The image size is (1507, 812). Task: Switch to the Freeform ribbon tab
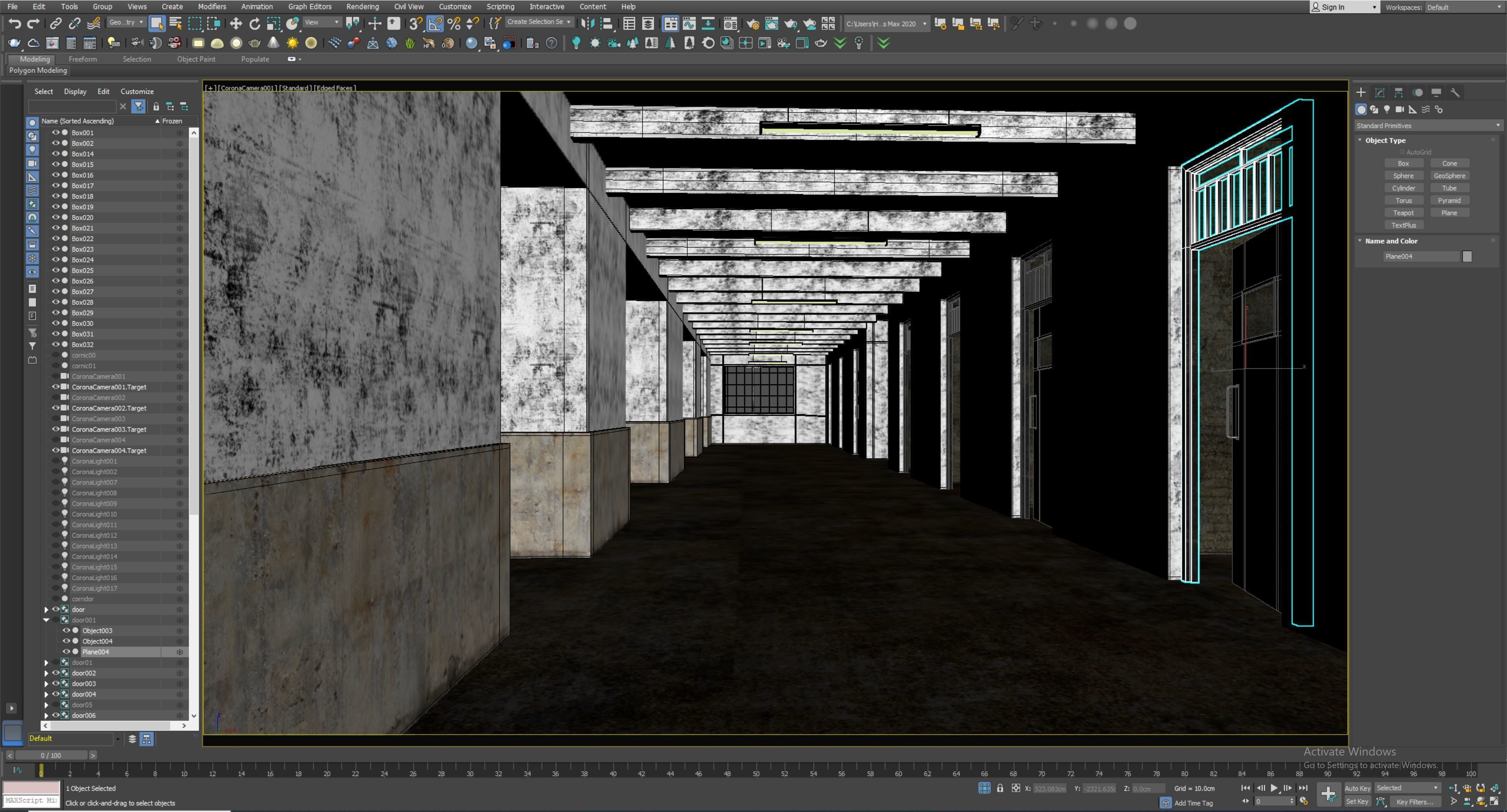(x=82, y=59)
